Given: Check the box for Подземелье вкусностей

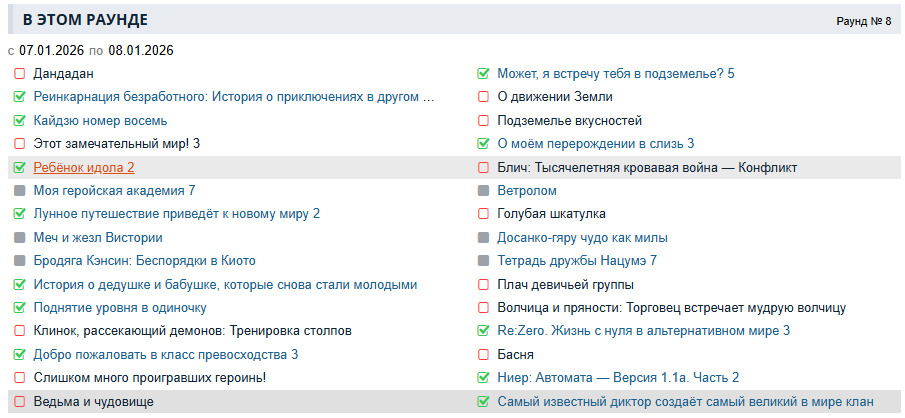Looking at the screenshot, I should pyautogui.click(x=484, y=121).
